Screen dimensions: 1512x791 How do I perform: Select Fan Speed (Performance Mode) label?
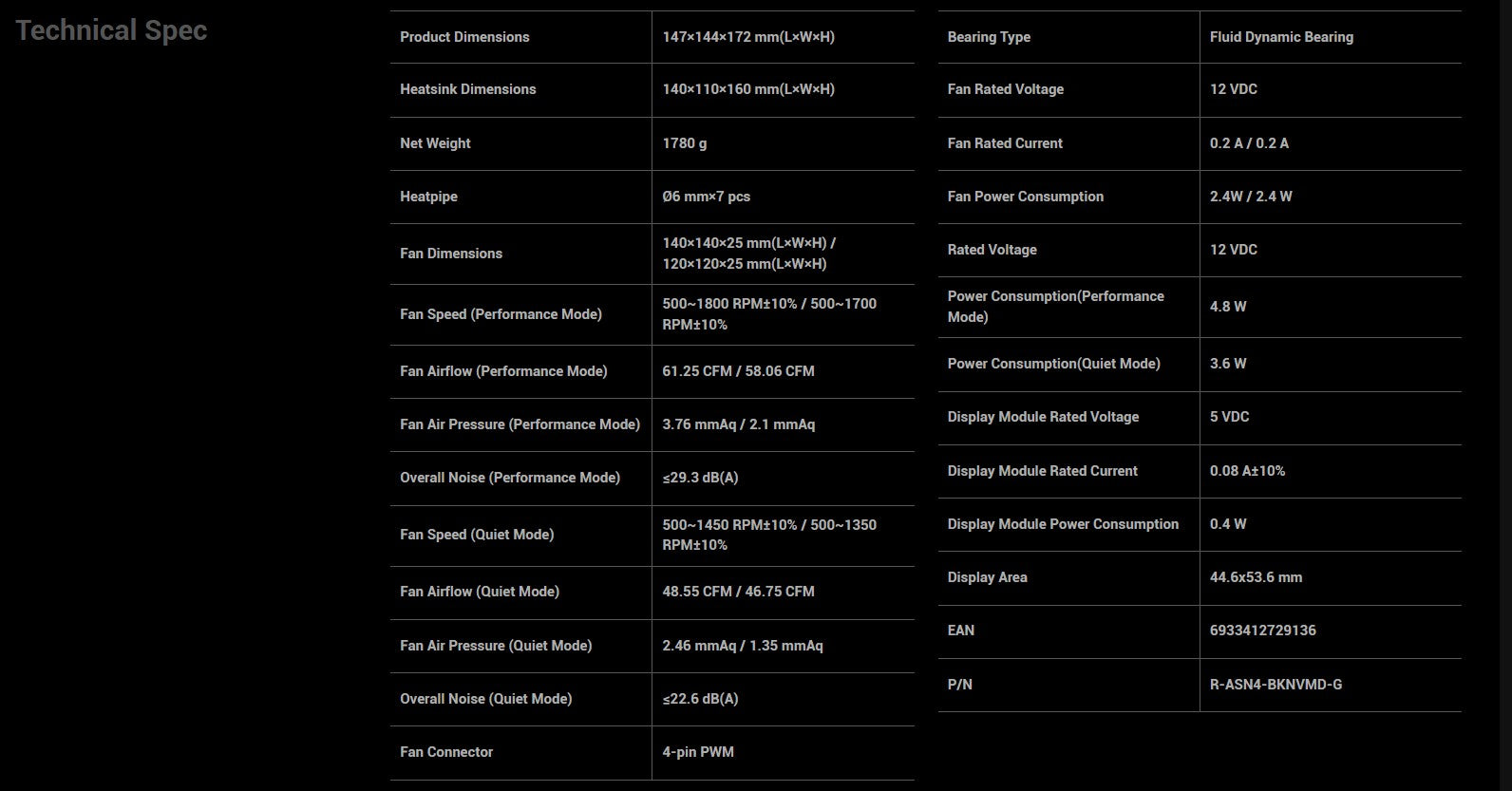pos(501,314)
